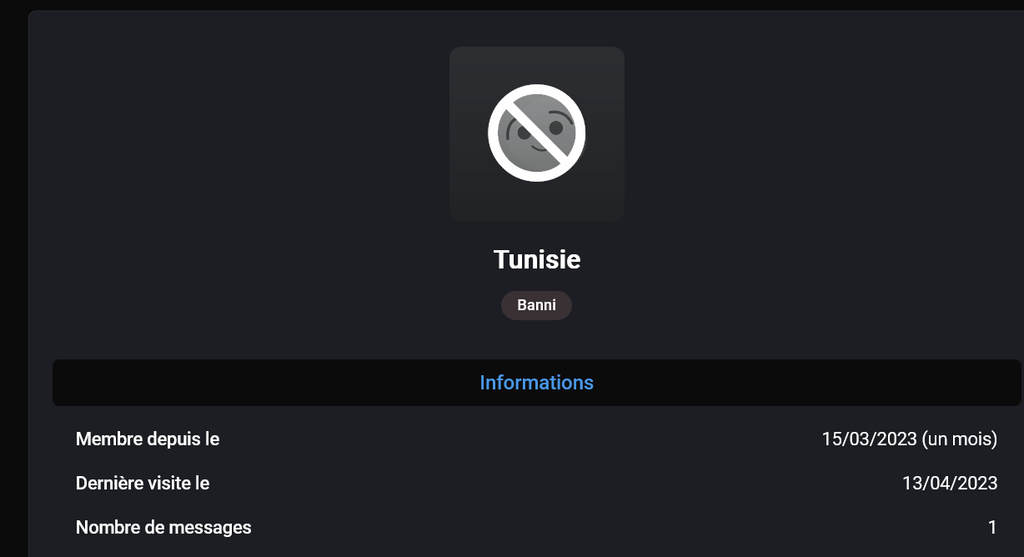This screenshot has width=1024, height=557.
Task: Click the message count value 1
Action: click(x=992, y=527)
